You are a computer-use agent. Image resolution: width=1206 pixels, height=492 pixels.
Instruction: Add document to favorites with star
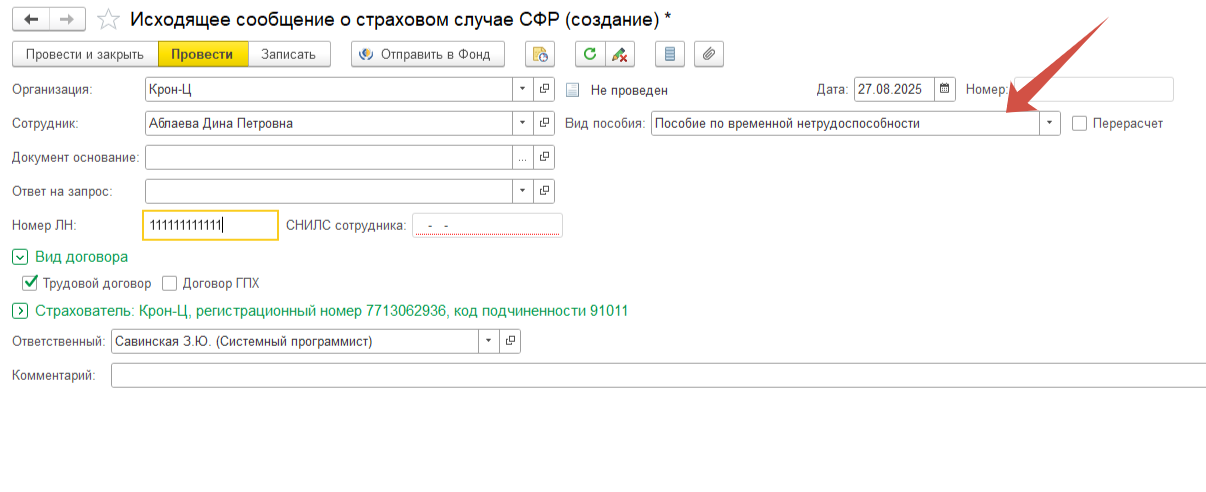tap(108, 19)
